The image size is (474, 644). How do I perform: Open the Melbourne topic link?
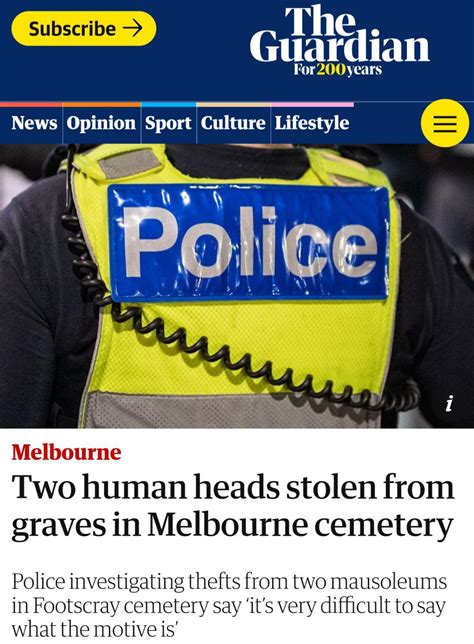(67, 452)
